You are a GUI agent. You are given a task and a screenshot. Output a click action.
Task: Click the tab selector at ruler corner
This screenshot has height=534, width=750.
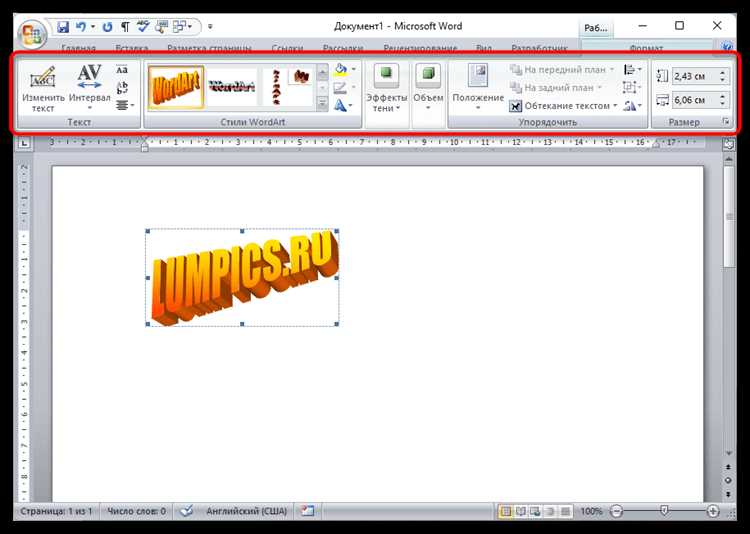25,143
